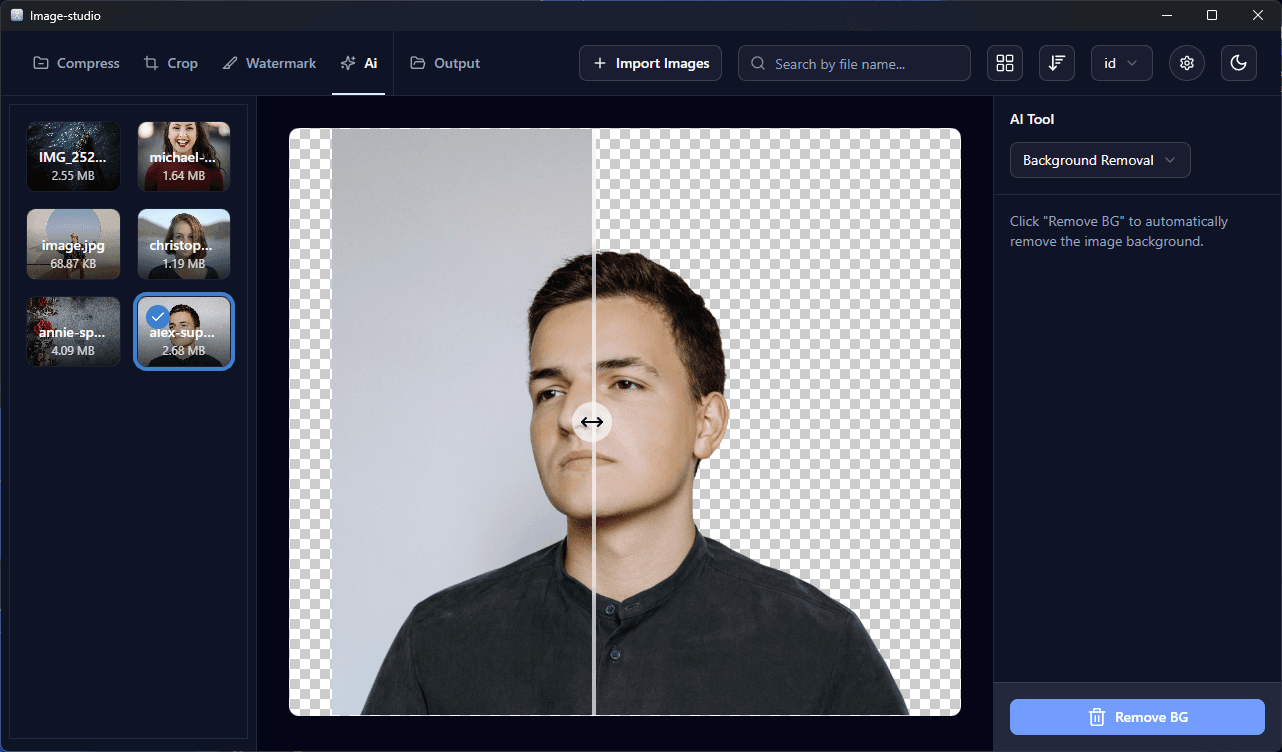The image size is (1282, 752).
Task: Uncheck the selected alex-sup thumbnail
Action: coord(157,317)
